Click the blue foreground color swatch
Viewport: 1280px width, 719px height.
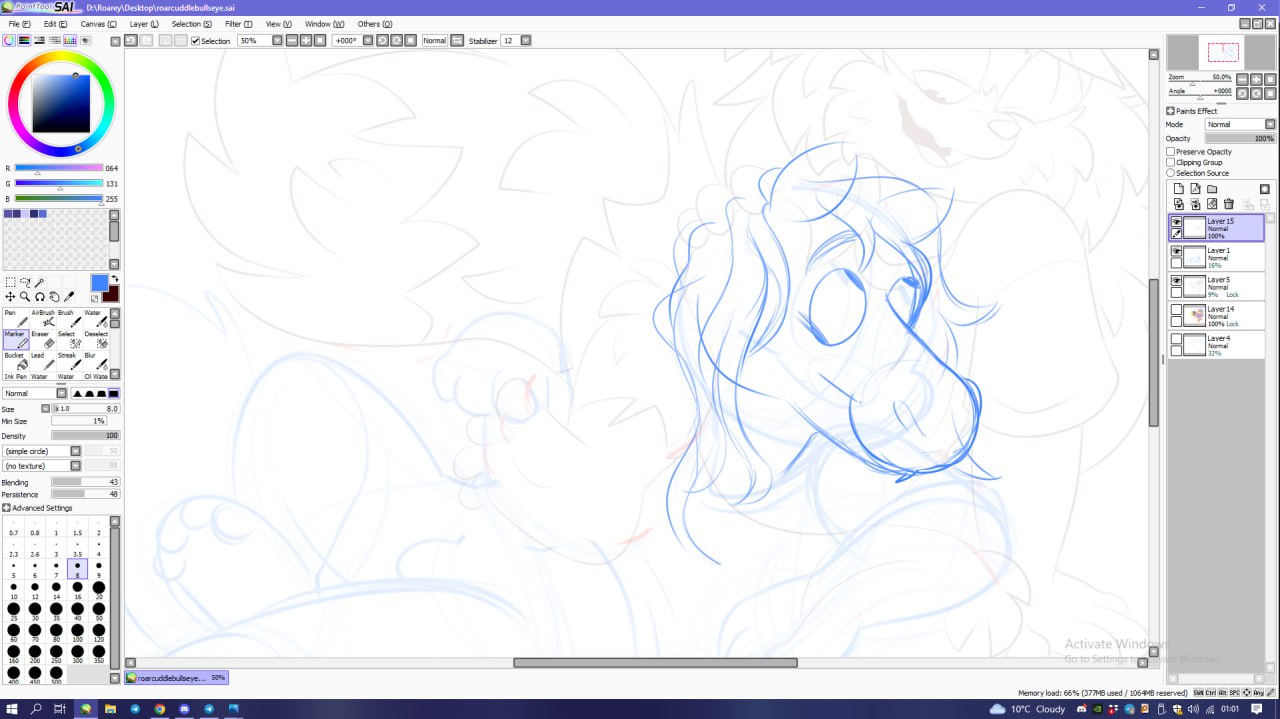pos(99,283)
